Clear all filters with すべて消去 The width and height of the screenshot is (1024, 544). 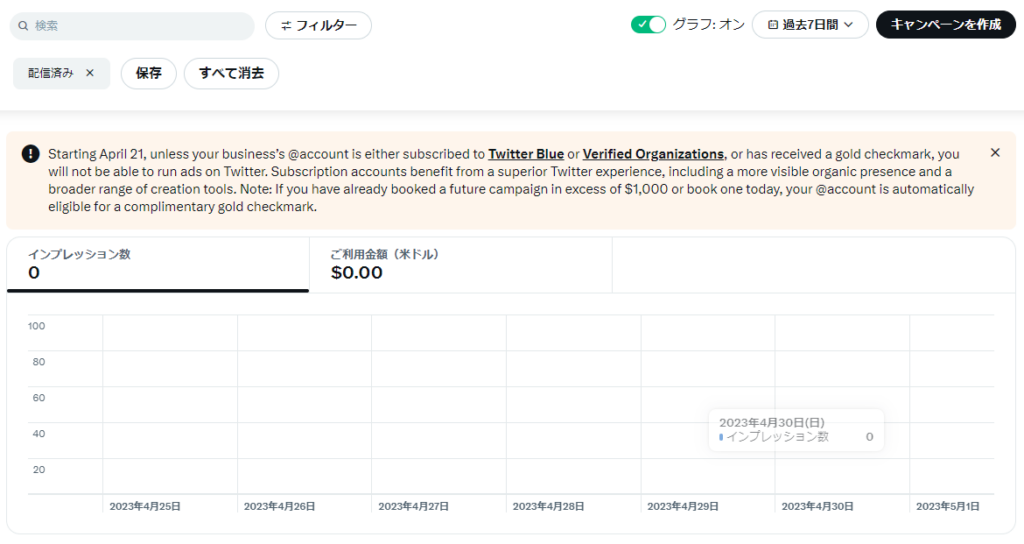point(231,73)
